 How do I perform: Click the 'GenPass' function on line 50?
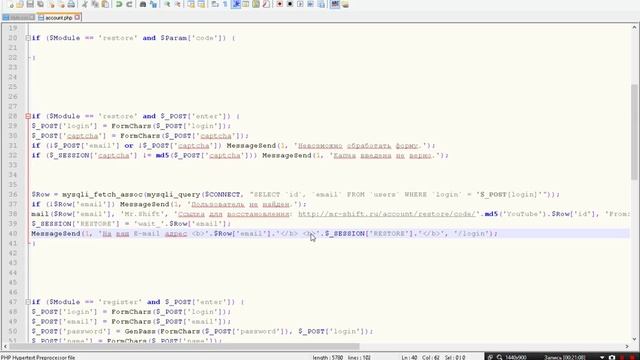click(140, 331)
